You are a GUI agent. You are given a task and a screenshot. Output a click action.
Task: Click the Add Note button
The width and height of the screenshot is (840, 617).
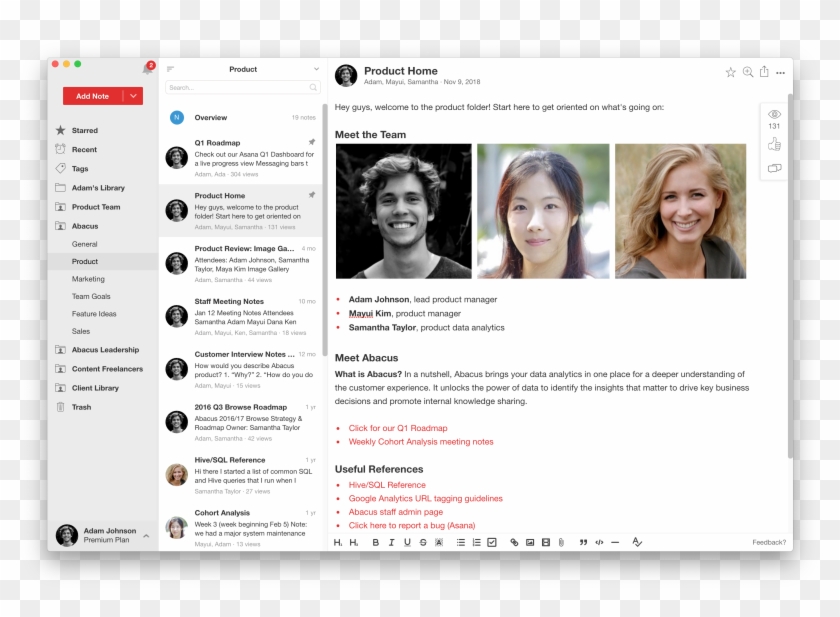click(x=93, y=96)
